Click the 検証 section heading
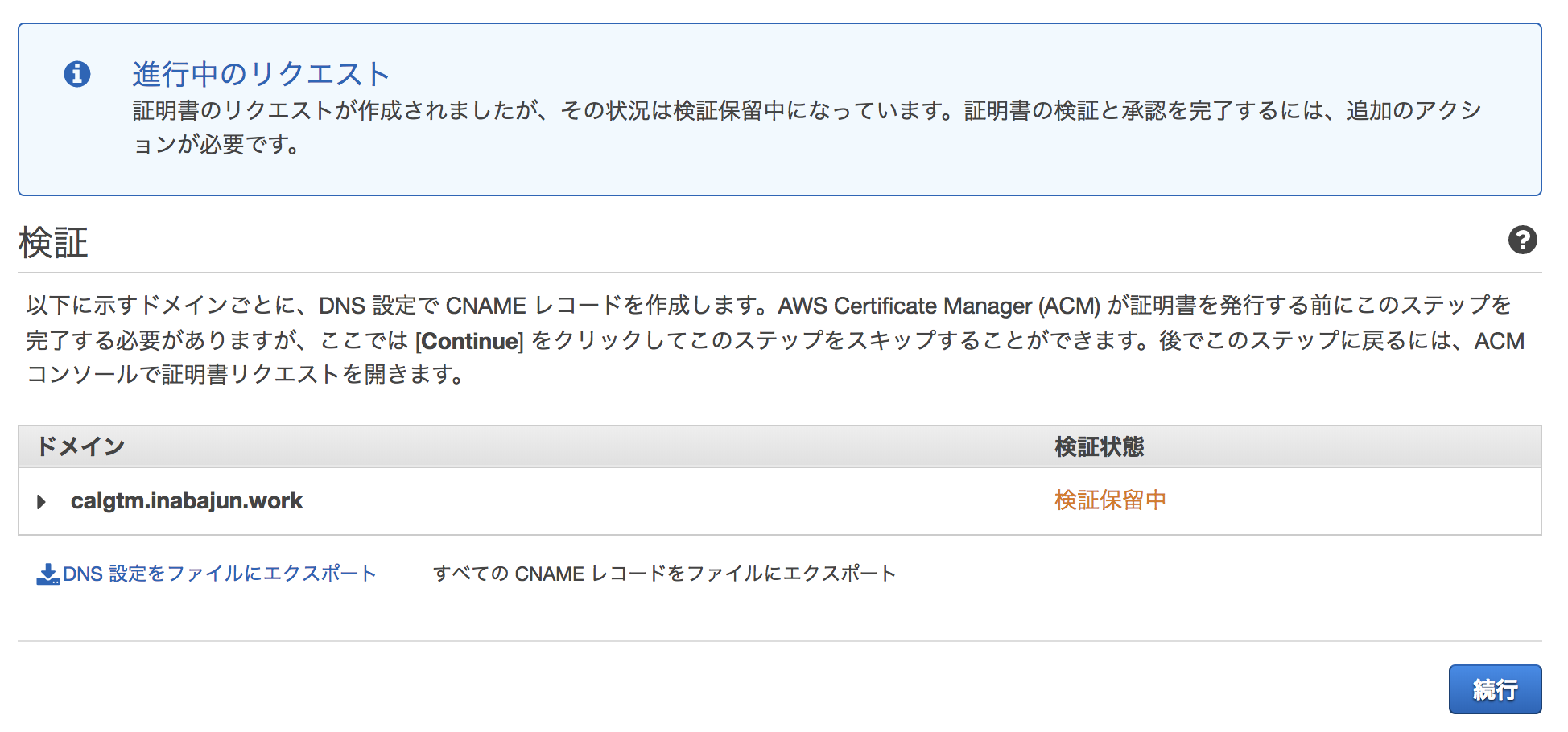Viewport: 1568px width, 732px height. (53, 242)
